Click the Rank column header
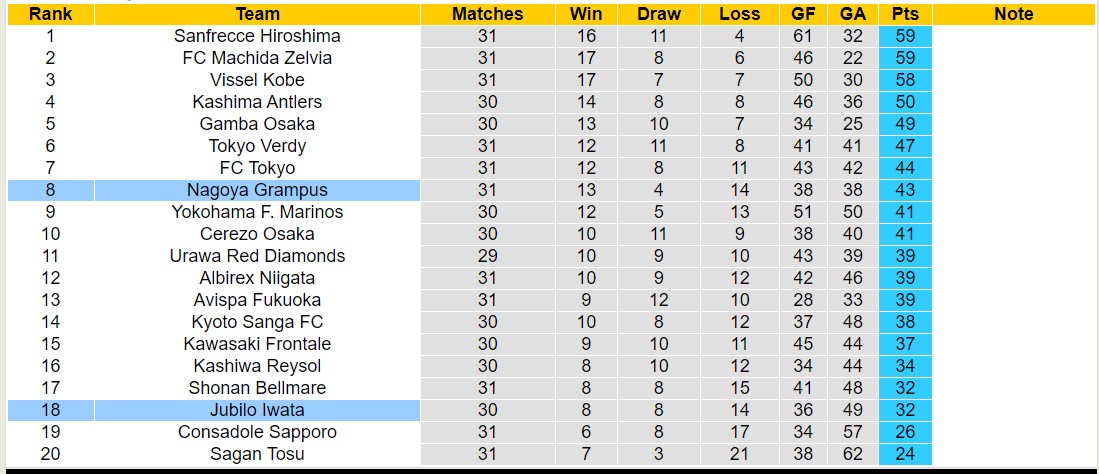 pos(50,14)
